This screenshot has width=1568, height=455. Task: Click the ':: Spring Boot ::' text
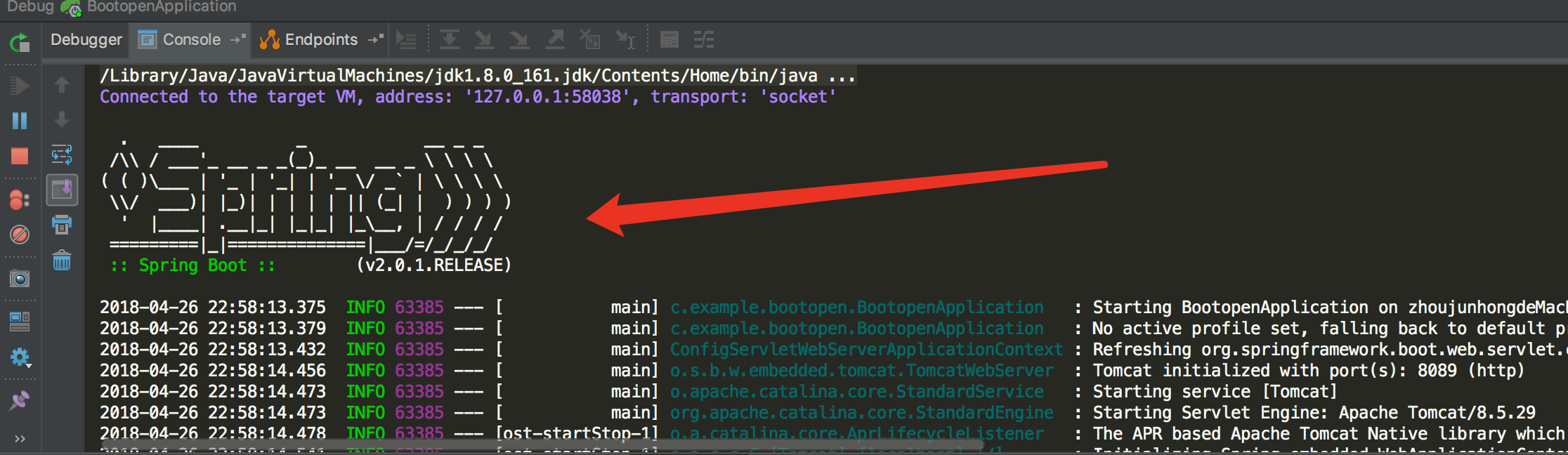(192, 265)
